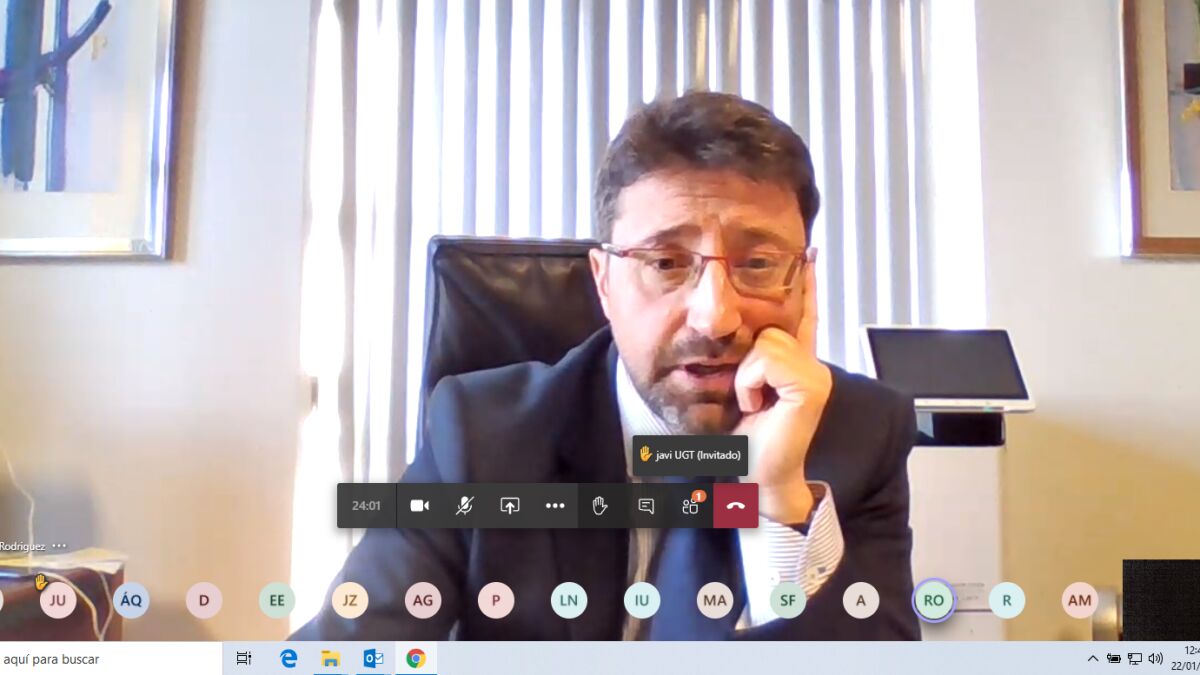The height and width of the screenshot is (675, 1200).
Task: Open the volume control in tray
Action: tap(1156, 658)
